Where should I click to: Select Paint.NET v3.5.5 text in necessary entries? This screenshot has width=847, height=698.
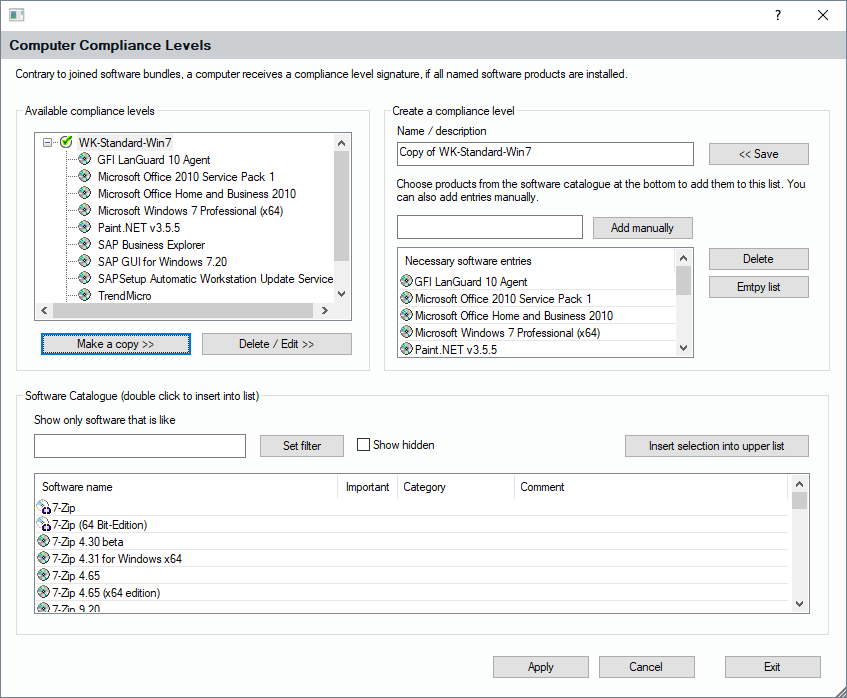(456, 350)
